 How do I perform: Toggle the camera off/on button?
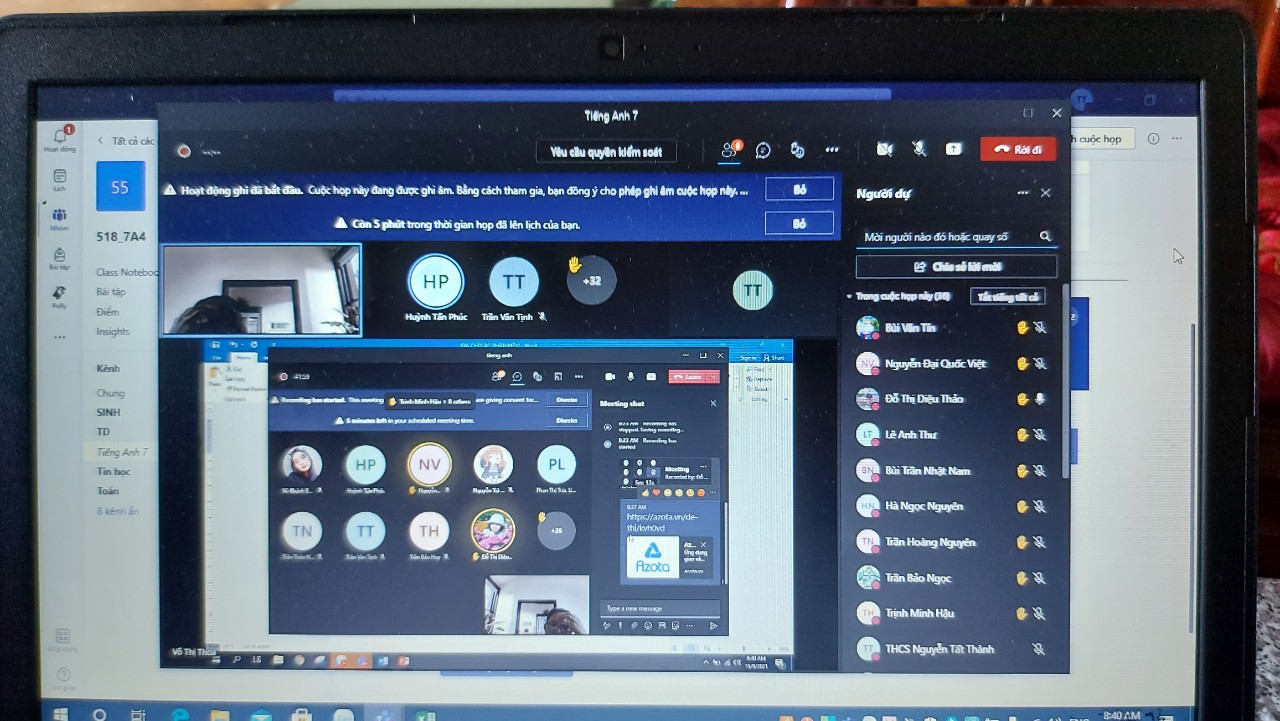(884, 149)
